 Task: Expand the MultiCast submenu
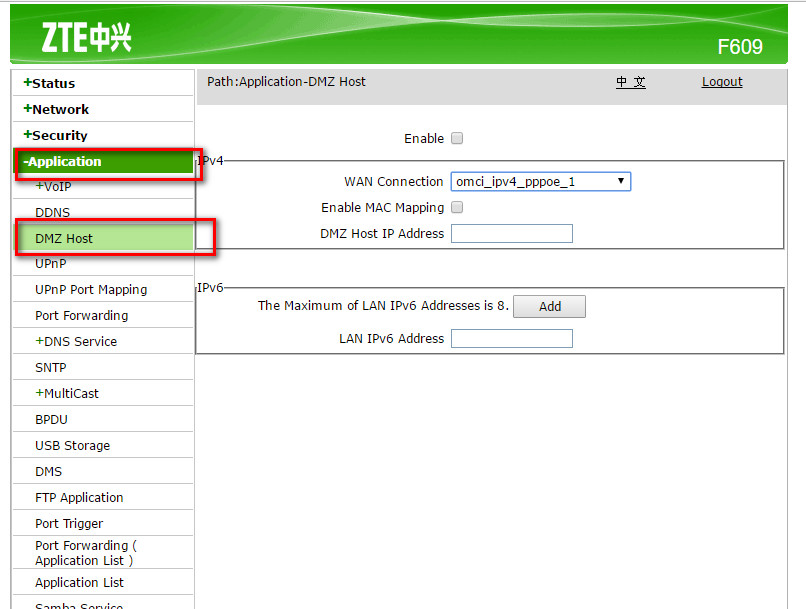[67, 393]
